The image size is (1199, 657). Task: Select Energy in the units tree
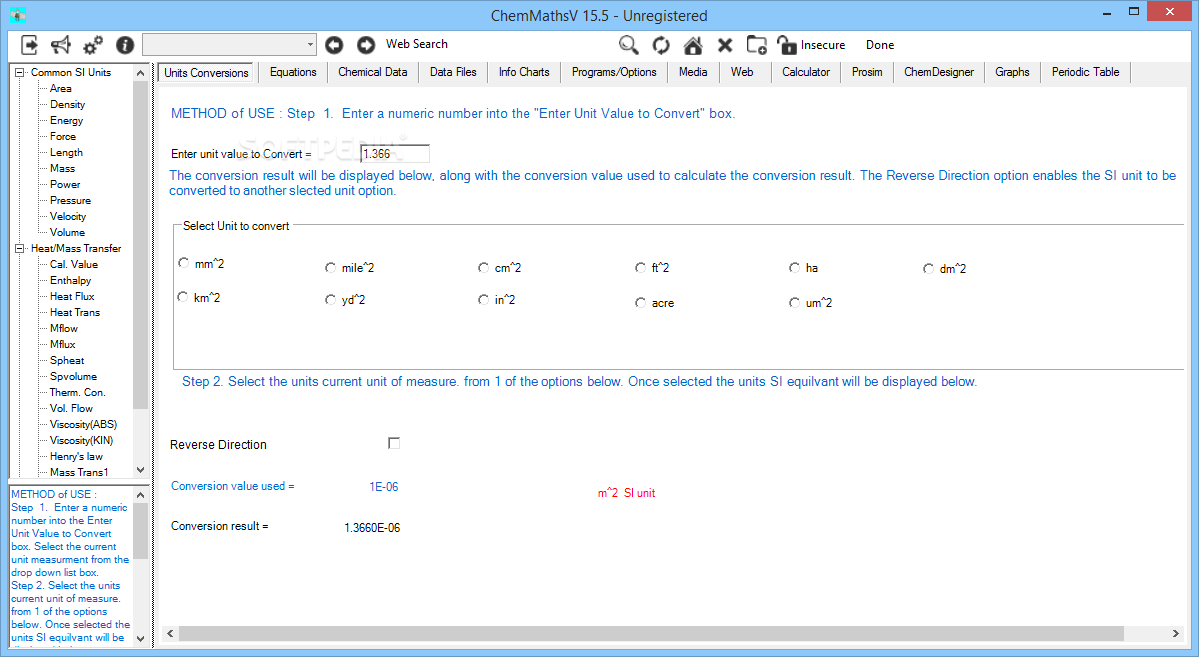(x=67, y=121)
